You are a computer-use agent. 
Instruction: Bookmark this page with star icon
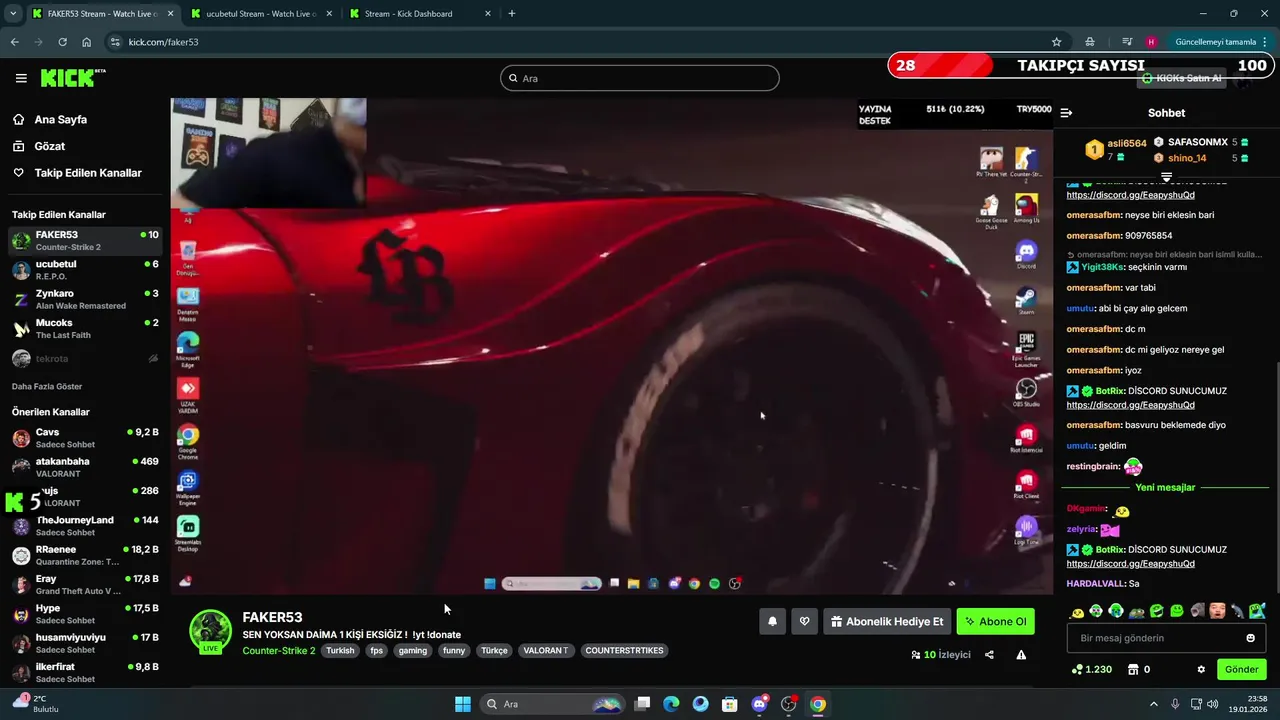coord(1056,42)
